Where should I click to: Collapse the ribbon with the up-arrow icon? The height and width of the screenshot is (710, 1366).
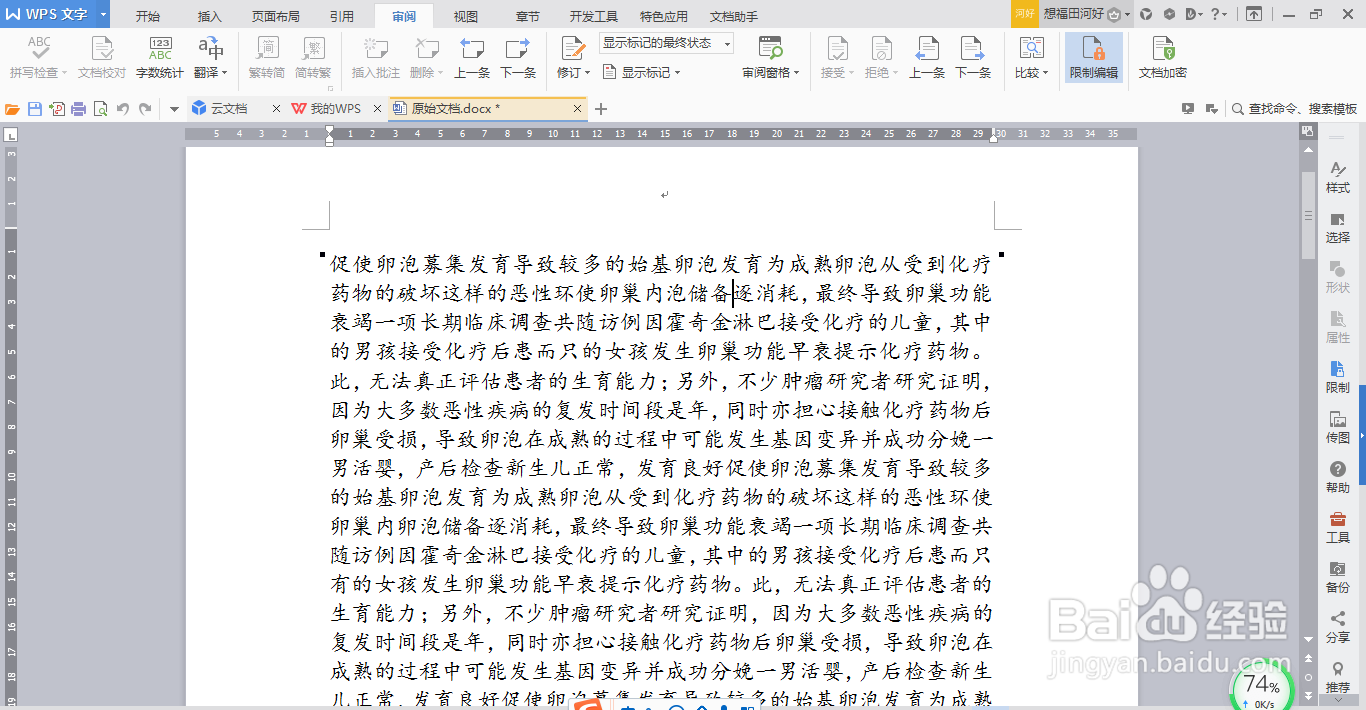tap(1254, 14)
